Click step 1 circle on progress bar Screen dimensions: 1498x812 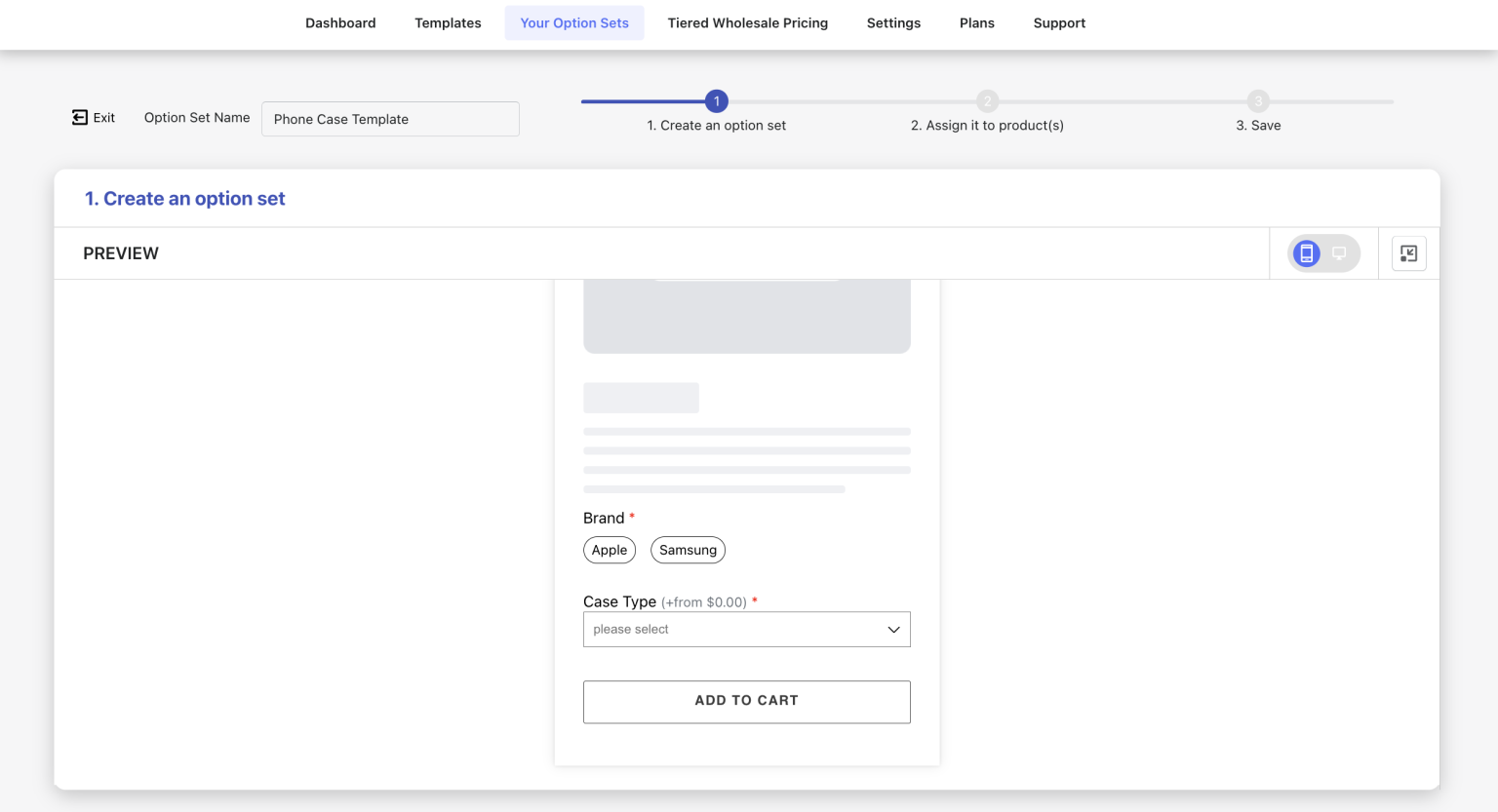click(x=717, y=100)
